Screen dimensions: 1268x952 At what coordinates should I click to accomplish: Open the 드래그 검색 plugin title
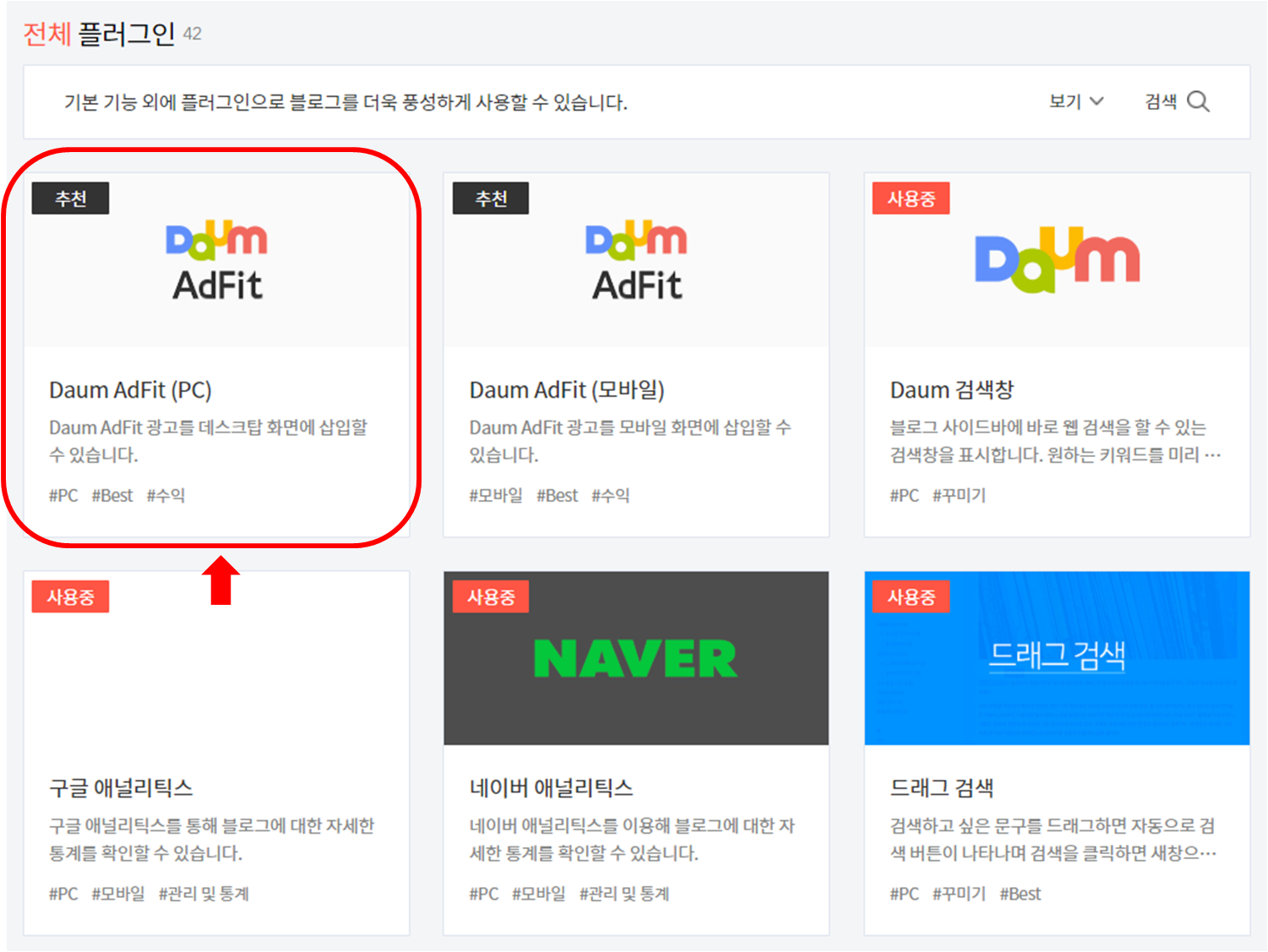942,788
